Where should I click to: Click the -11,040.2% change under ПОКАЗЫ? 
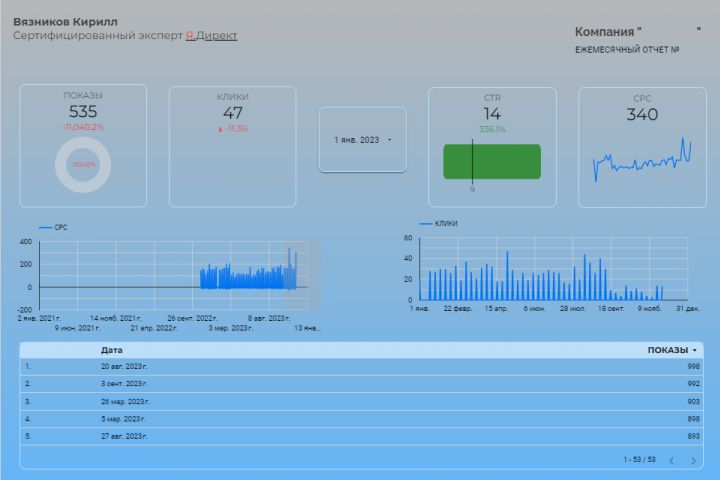click(x=83, y=127)
